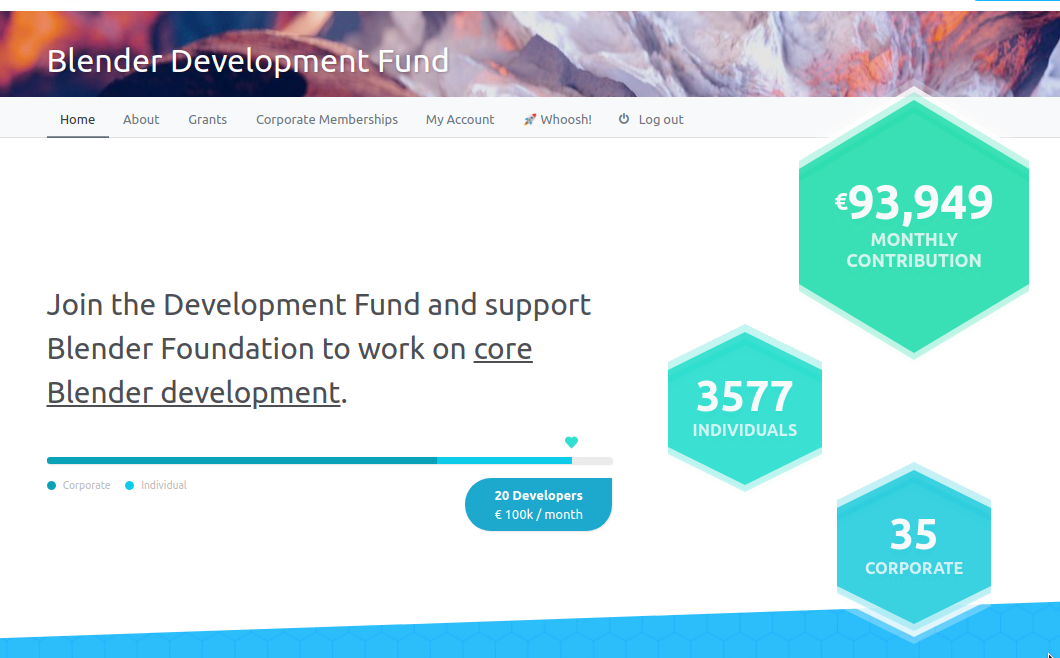1060x658 pixels.
Task: Click the grey unfilled end of the progress bar
Action: 592,460
